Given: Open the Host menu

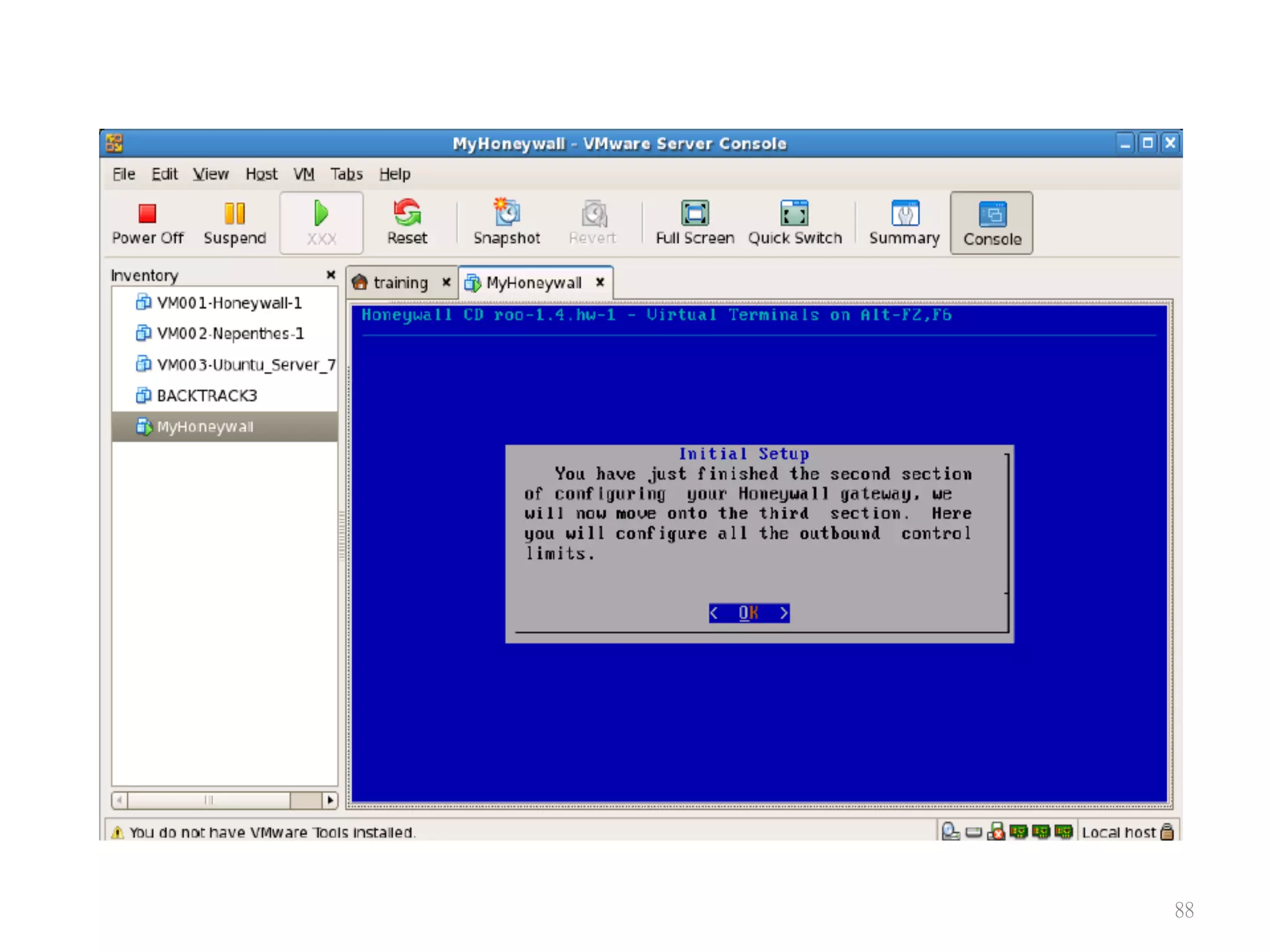Looking at the screenshot, I should 261,174.
